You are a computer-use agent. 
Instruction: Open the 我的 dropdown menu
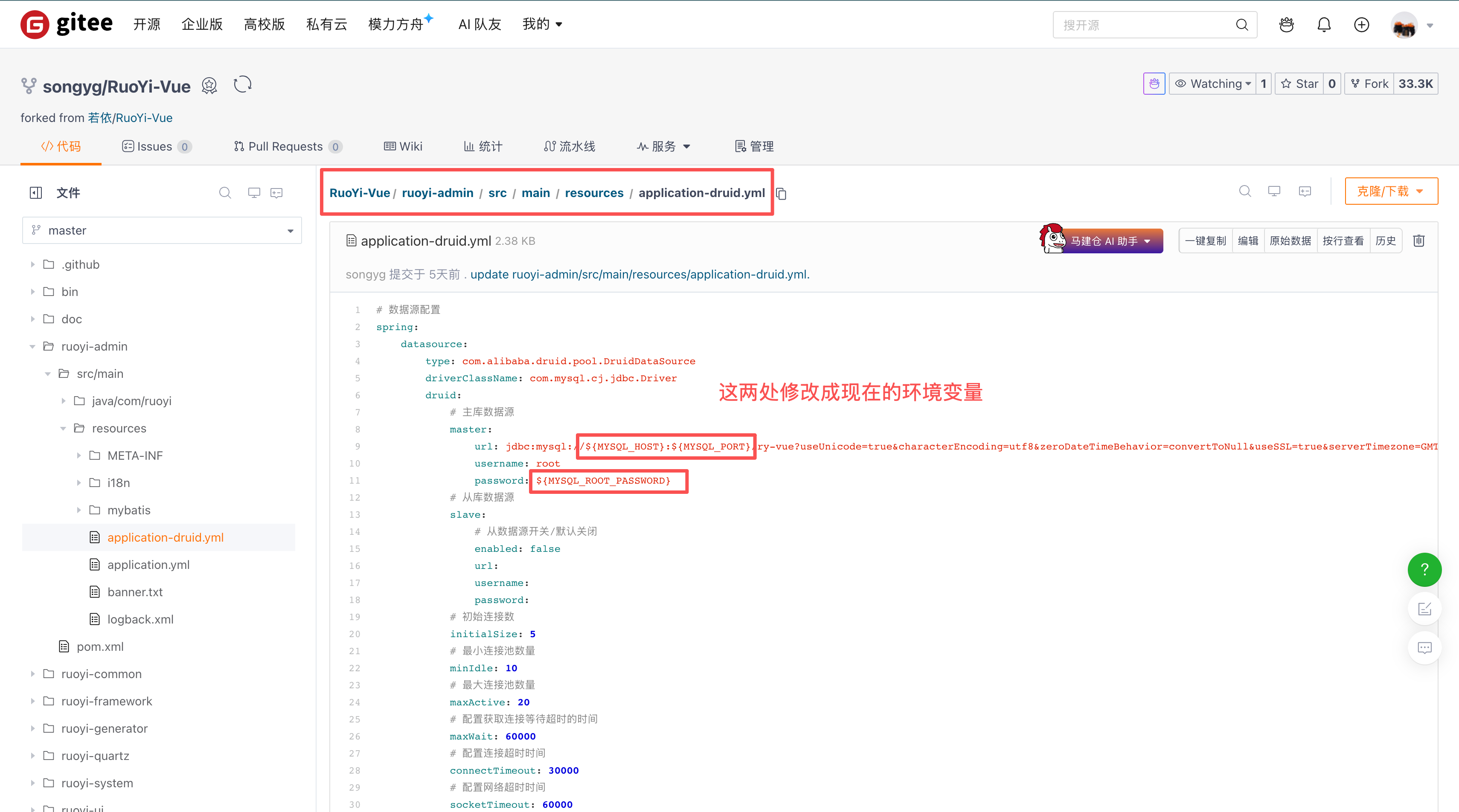[542, 24]
